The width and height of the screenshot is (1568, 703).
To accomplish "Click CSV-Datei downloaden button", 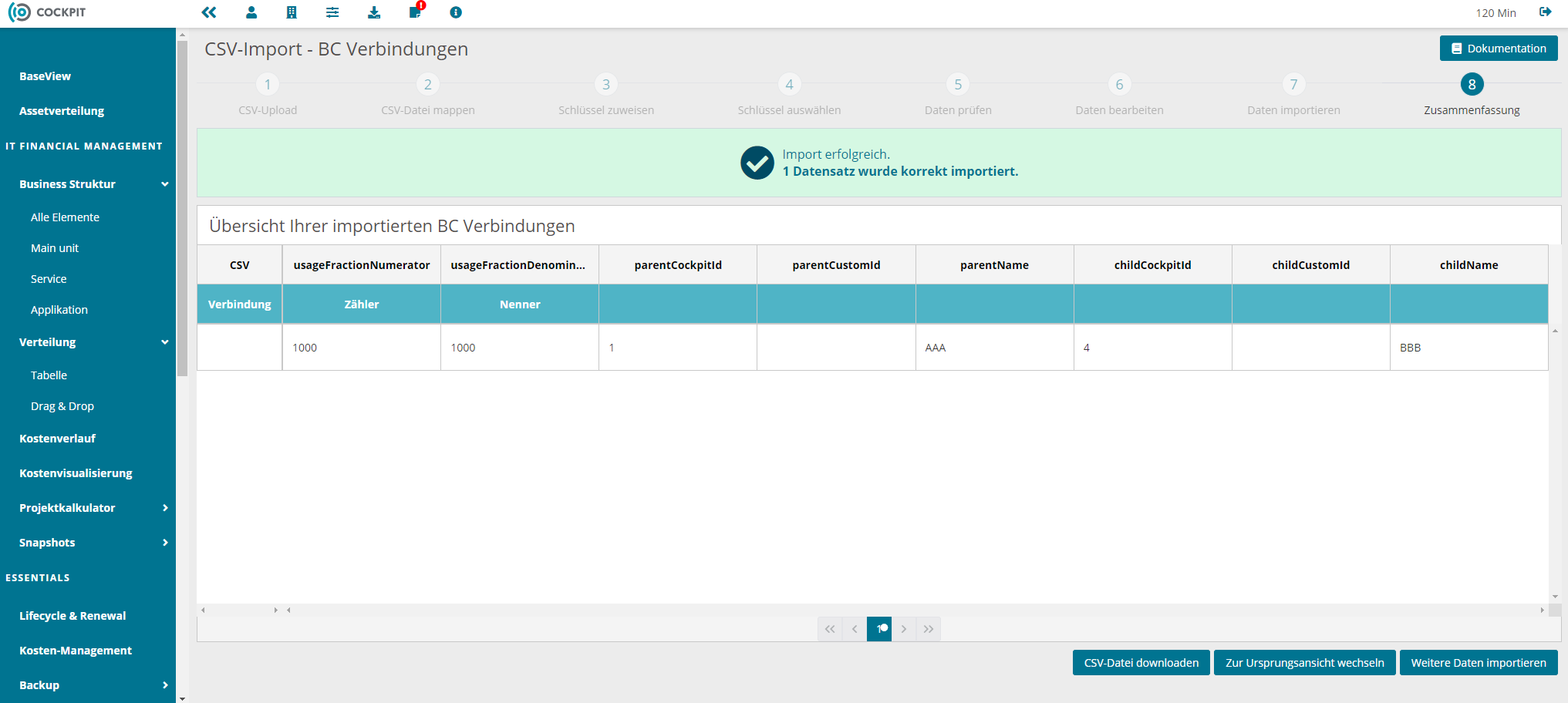I will click(1141, 663).
